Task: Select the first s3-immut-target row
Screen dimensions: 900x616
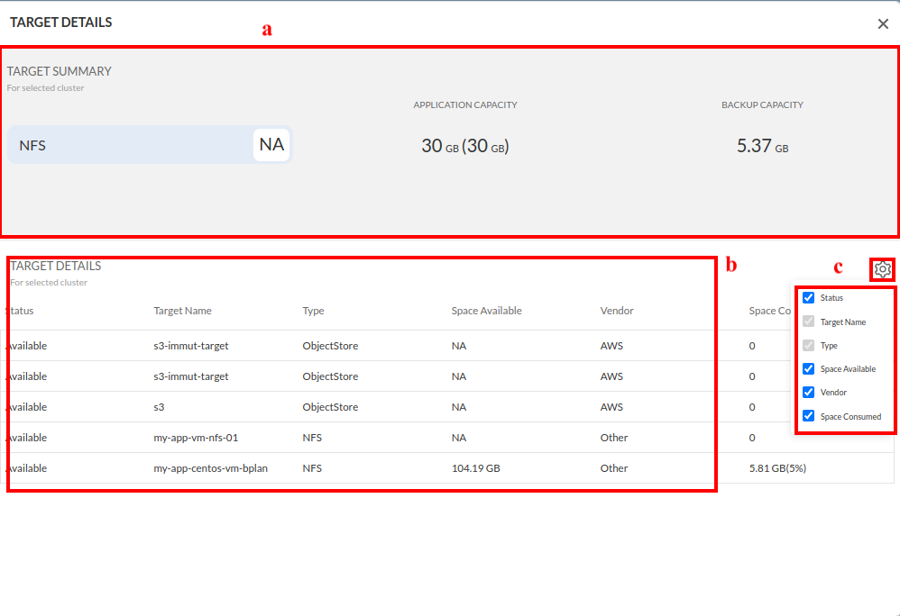Action: point(190,346)
